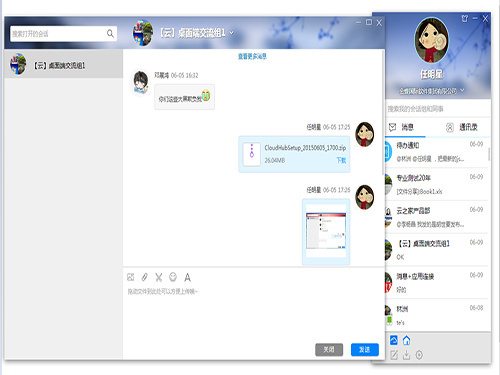Image resolution: width=500 pixels, height=375 pixels.
Task: Click the gray 关闭 close button
Action: (x=329, y=349)
